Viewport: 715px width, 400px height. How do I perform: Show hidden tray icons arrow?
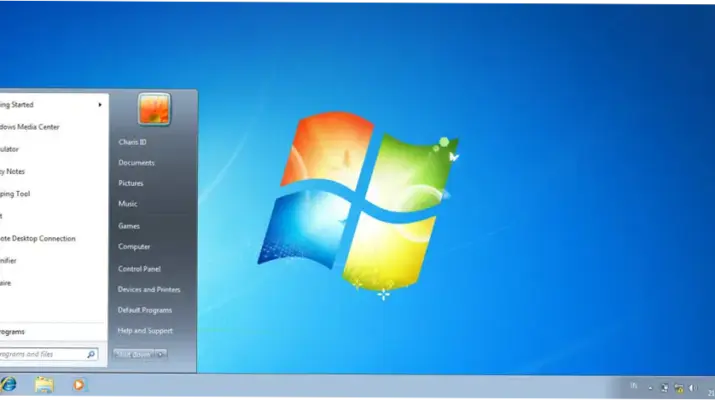(650, 388)
